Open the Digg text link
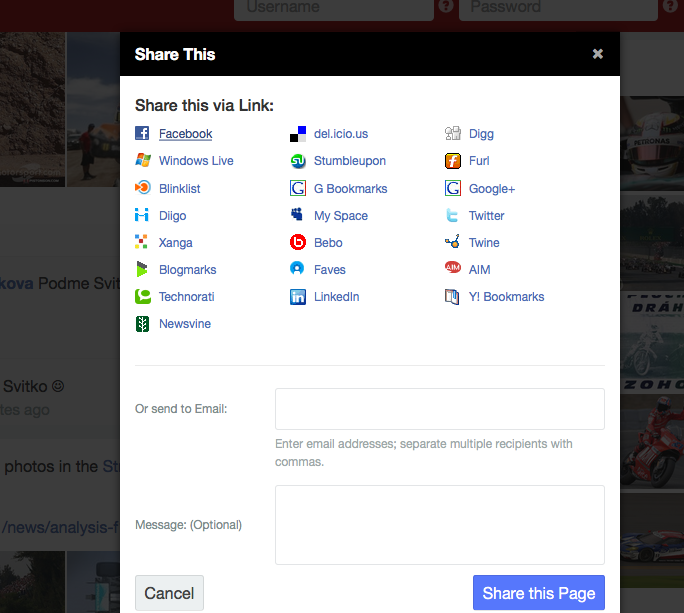Screen dimensions: 684x613 (x=481, y=134)
